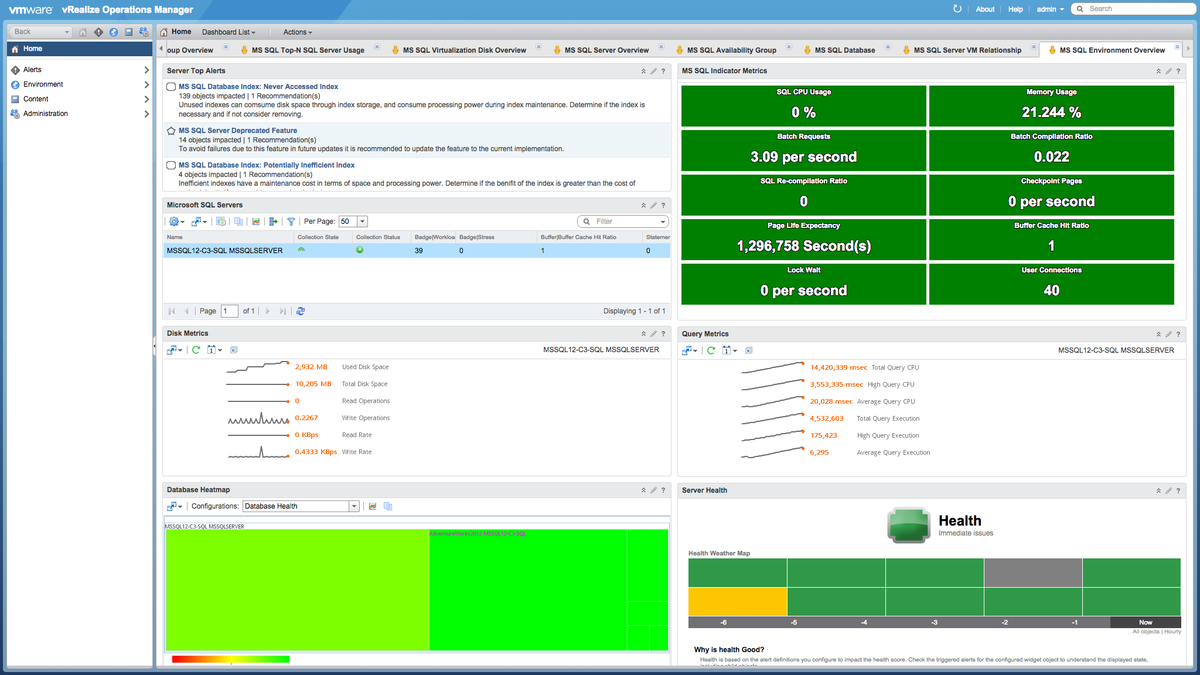Switch to MS SQL Server Overview tab
The image size is (1200, 675).
coord(606,50)
